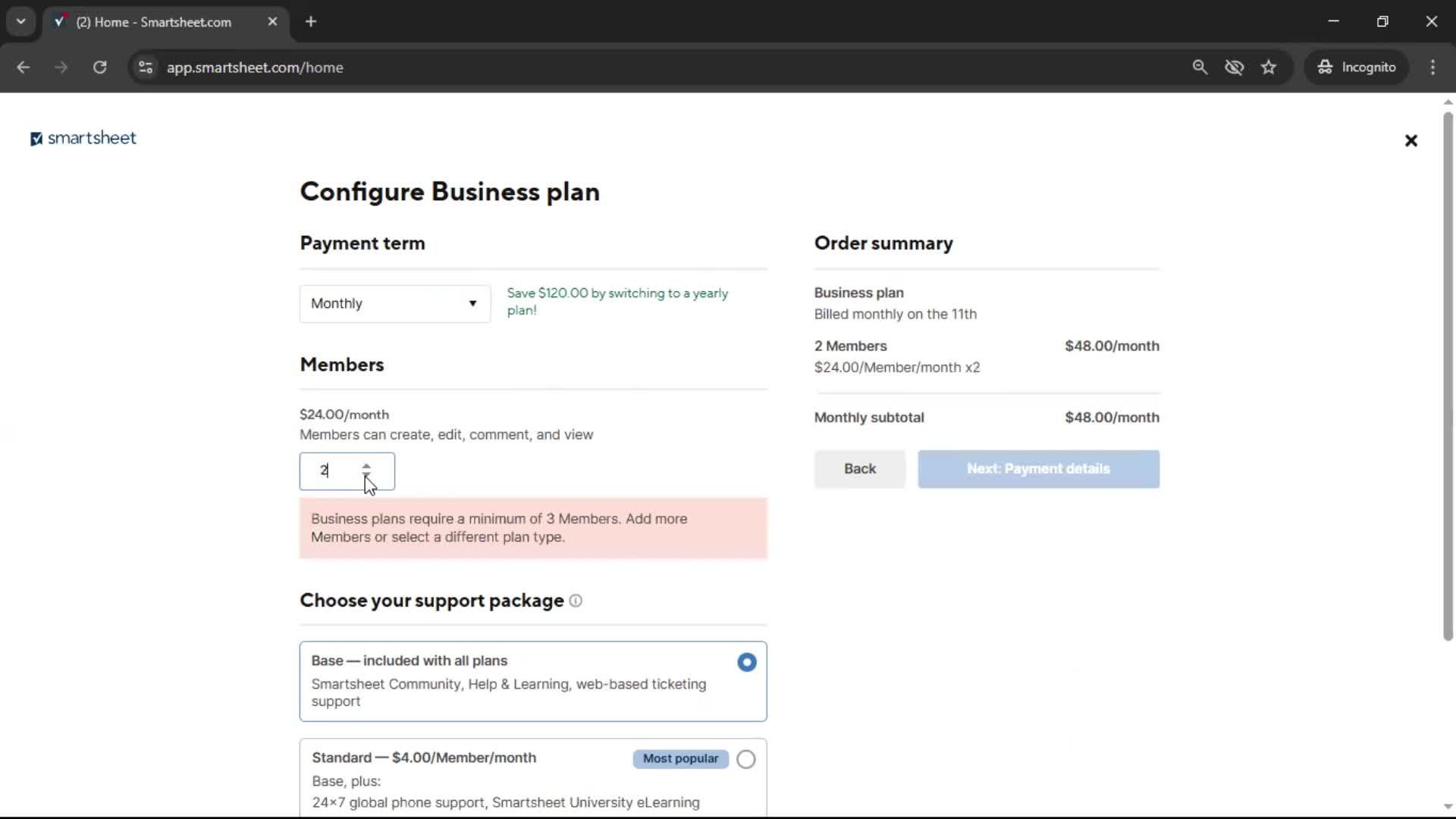Open a new browser tab
1456x819 pixels.
point(311,21)
